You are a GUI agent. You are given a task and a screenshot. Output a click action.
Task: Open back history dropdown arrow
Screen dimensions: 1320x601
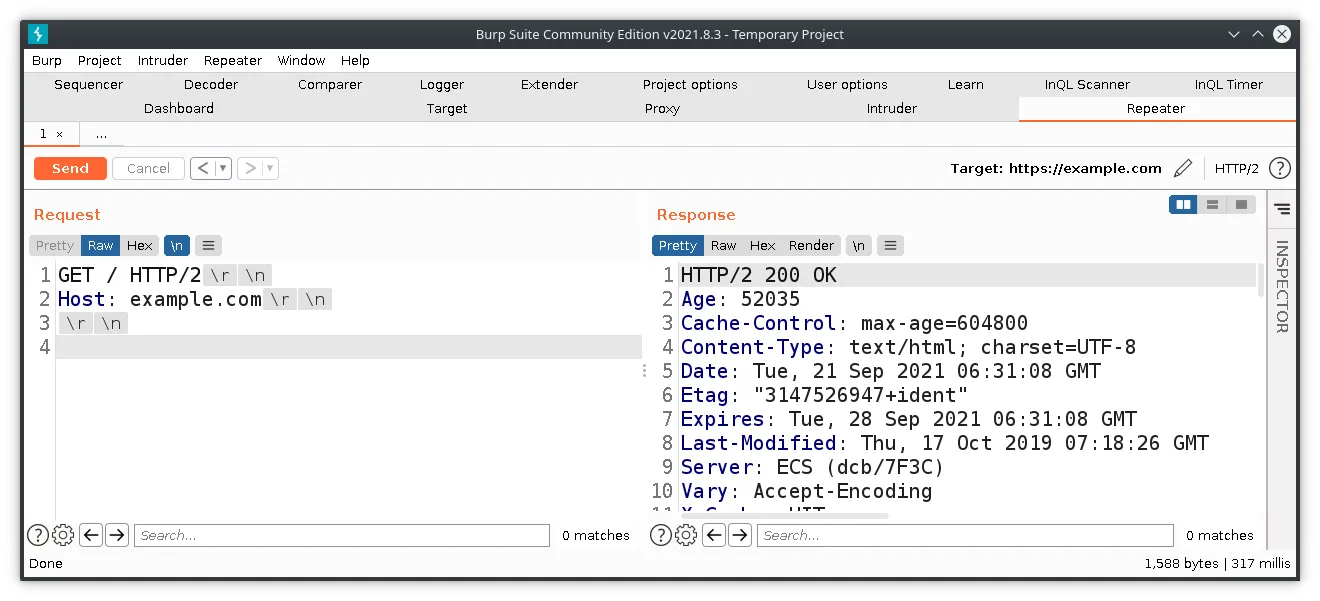223,168
